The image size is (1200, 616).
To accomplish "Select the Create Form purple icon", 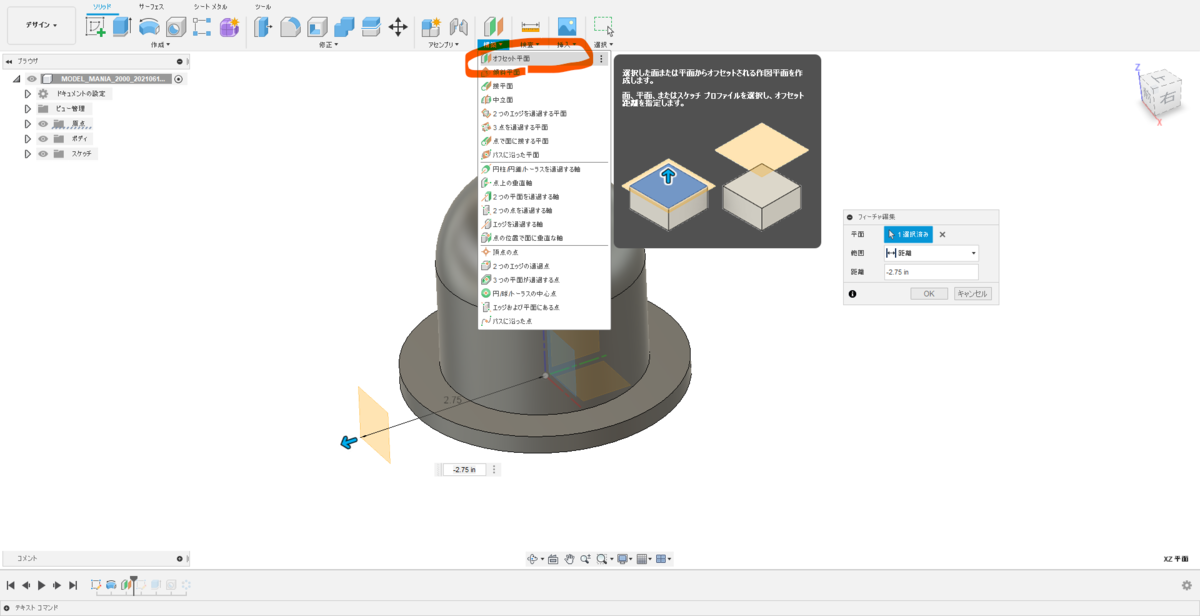I will tap(229, 27).
